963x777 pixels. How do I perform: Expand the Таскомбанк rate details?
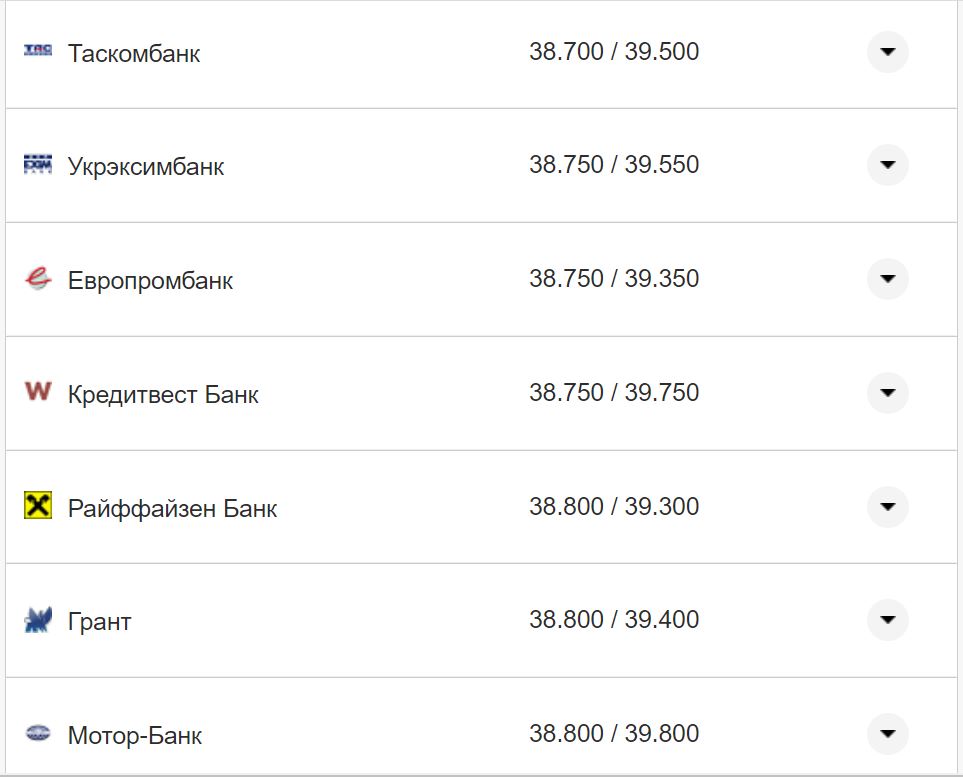(887, 51)
